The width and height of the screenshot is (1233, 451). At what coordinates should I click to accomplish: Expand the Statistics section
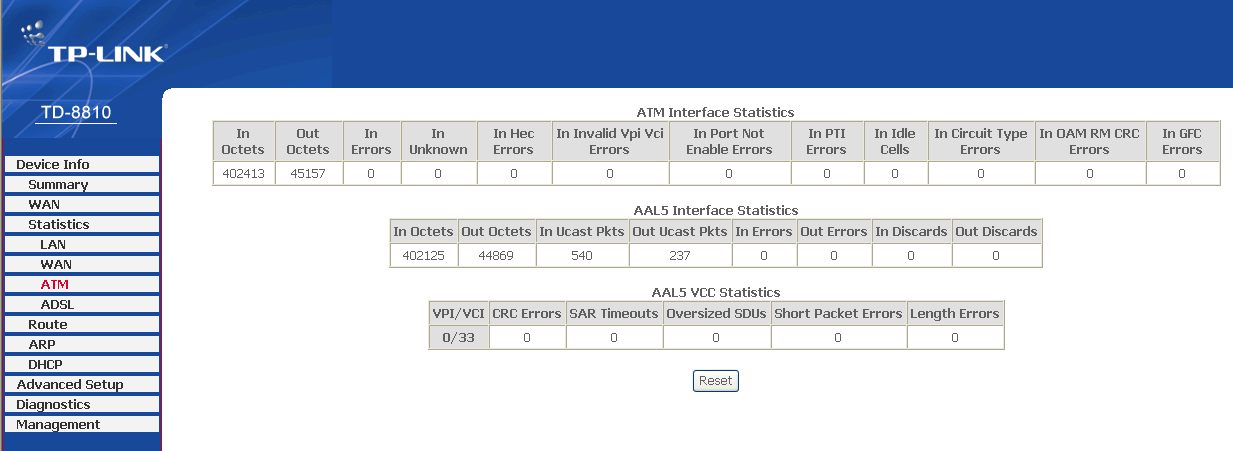tap(59, 224)
